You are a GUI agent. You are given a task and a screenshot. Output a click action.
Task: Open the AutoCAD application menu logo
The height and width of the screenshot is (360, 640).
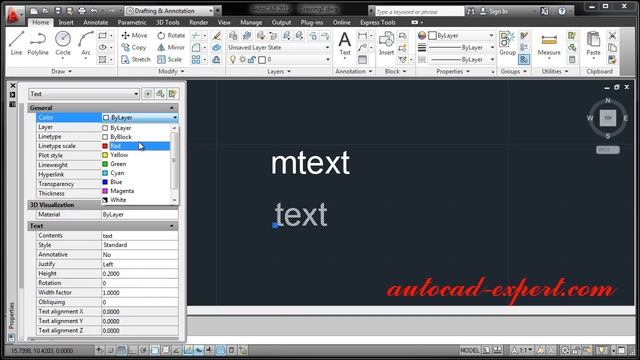click(x=13, y=15)
